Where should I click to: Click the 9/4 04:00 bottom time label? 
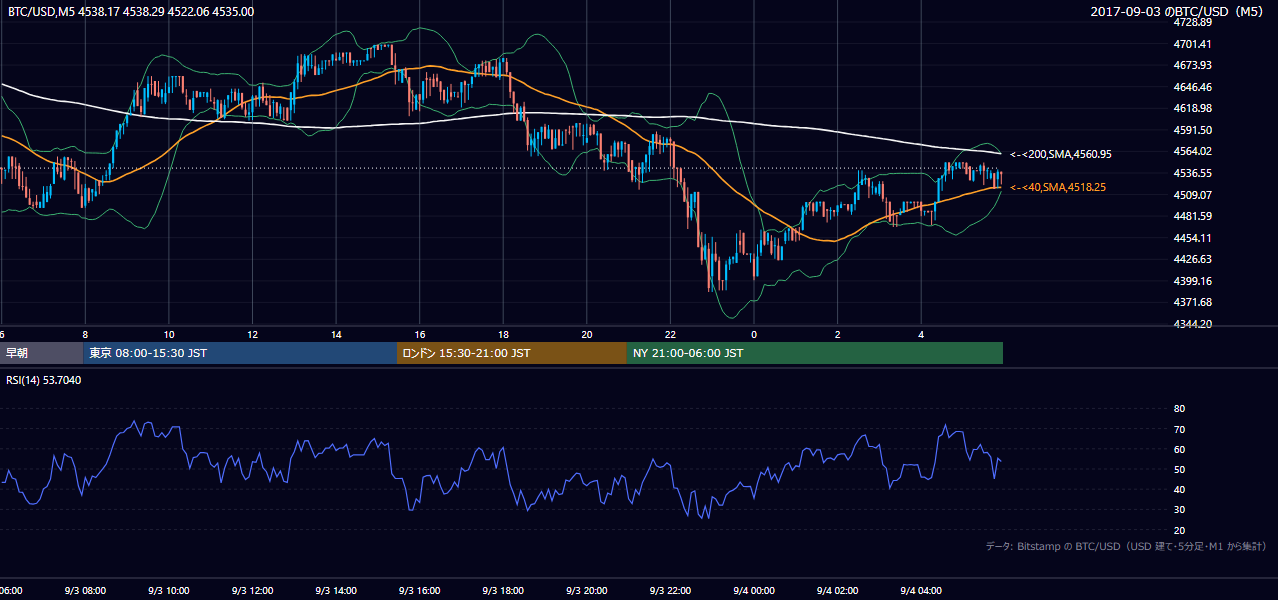coord(921,591)
